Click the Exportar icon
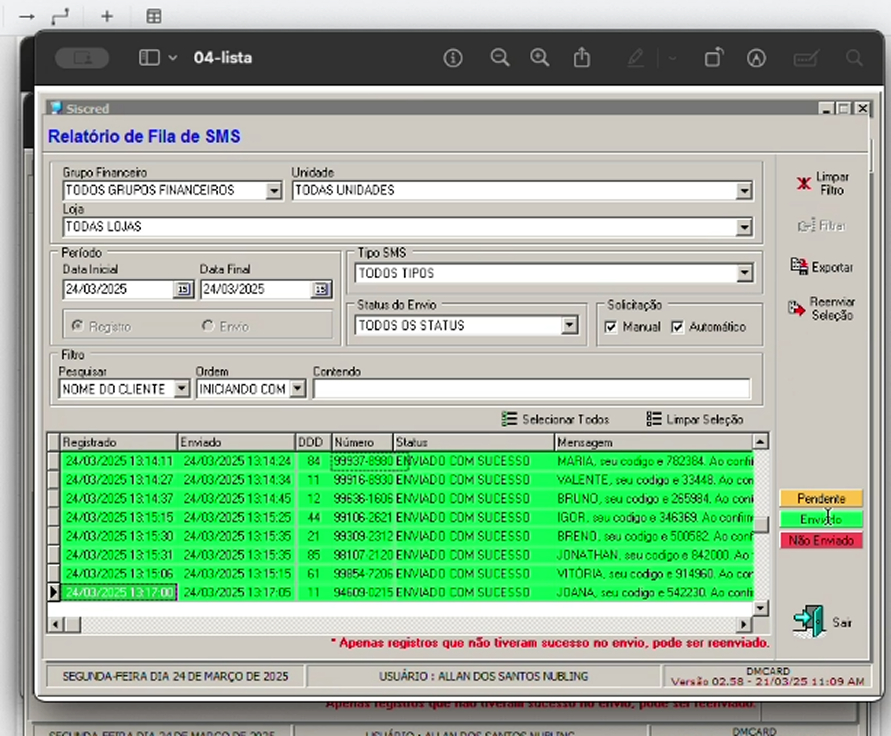 pyautogui.click(x=798, y=267)
